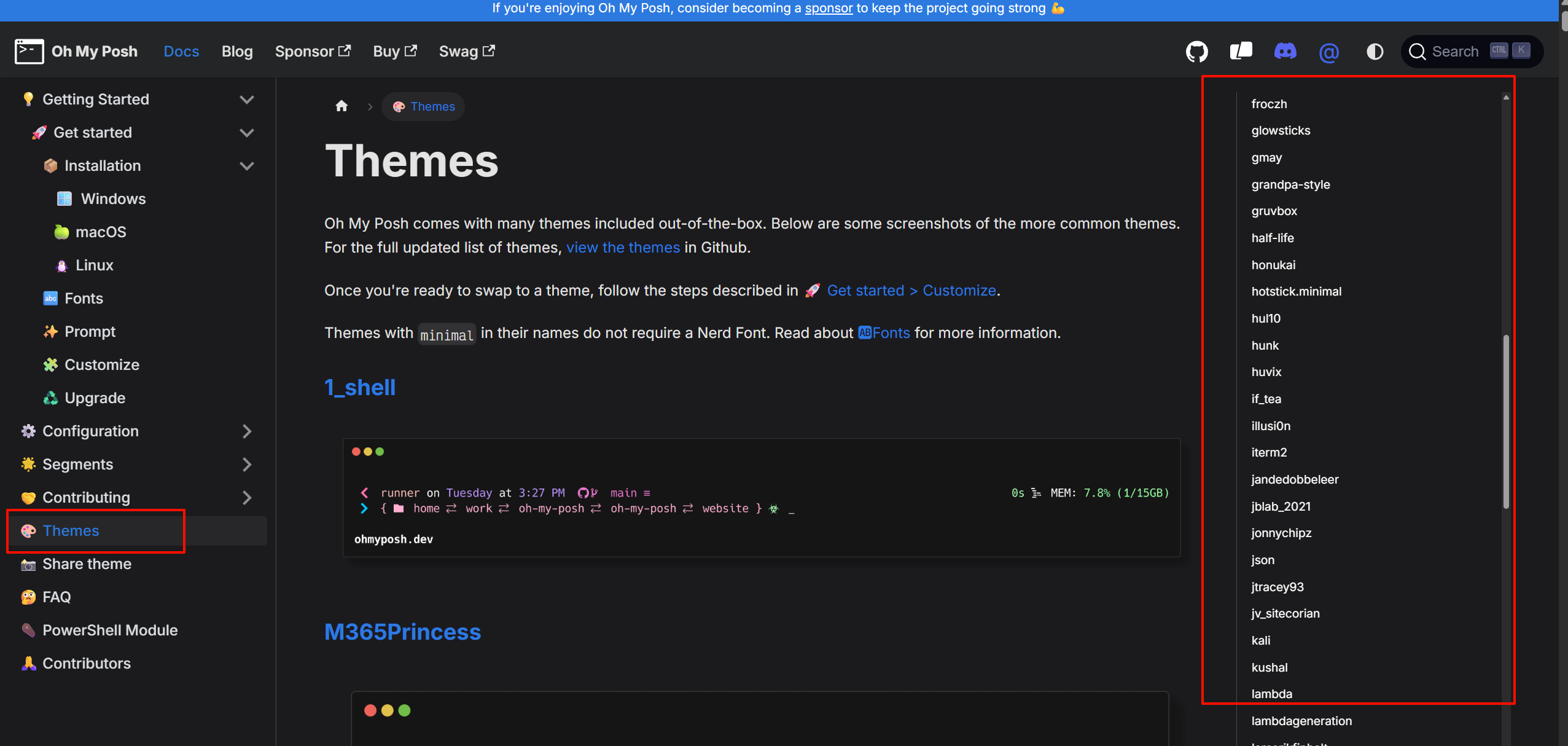Click the Themes breadcrumb pill
Screen dimensions: 1568x746
point(423,106)
